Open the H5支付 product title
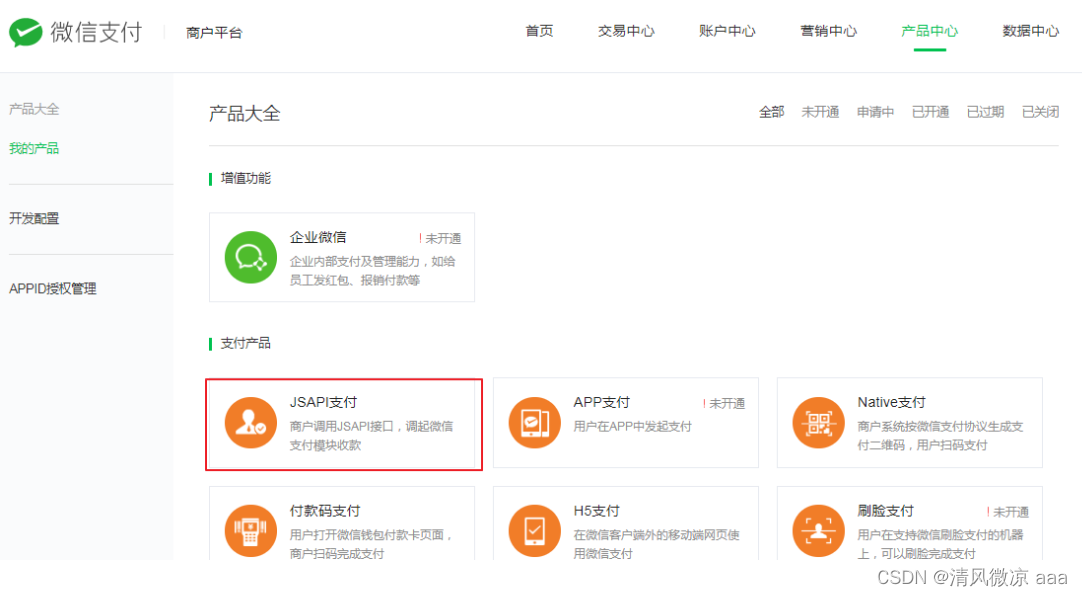The image size is (1082, 596). click(596, 511)
